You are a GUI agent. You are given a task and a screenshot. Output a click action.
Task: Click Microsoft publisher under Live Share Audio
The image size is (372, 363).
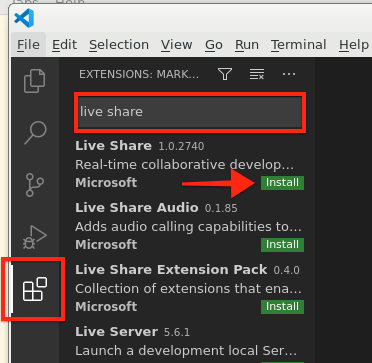[x=106, y=245]
